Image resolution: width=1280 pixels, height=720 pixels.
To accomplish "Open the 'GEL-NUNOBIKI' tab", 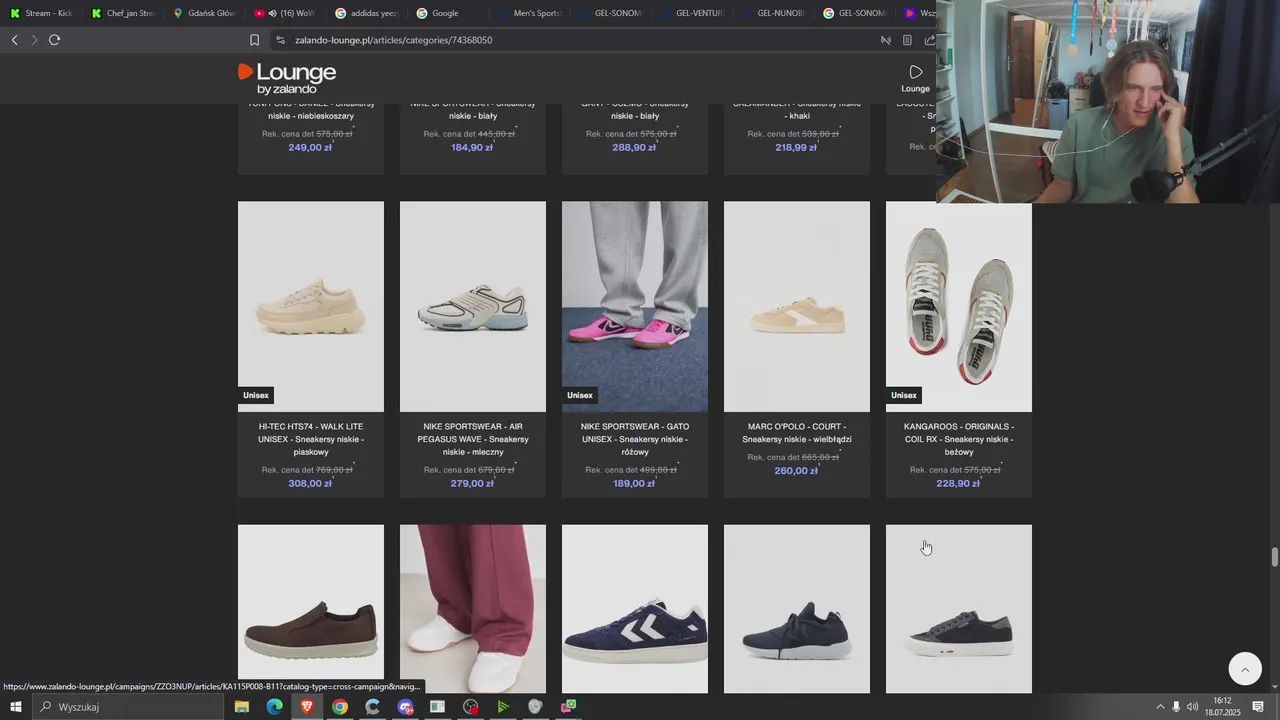I will tap(774, 13).
